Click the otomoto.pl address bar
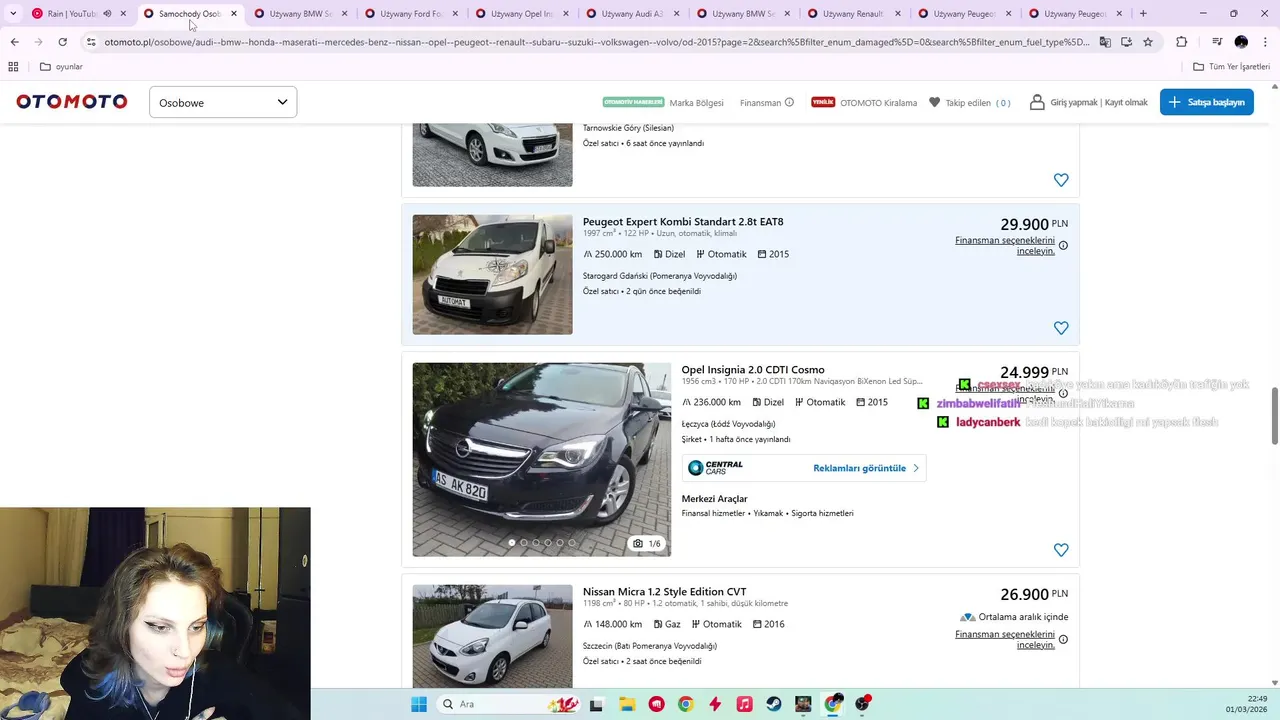 click(597, 42)
